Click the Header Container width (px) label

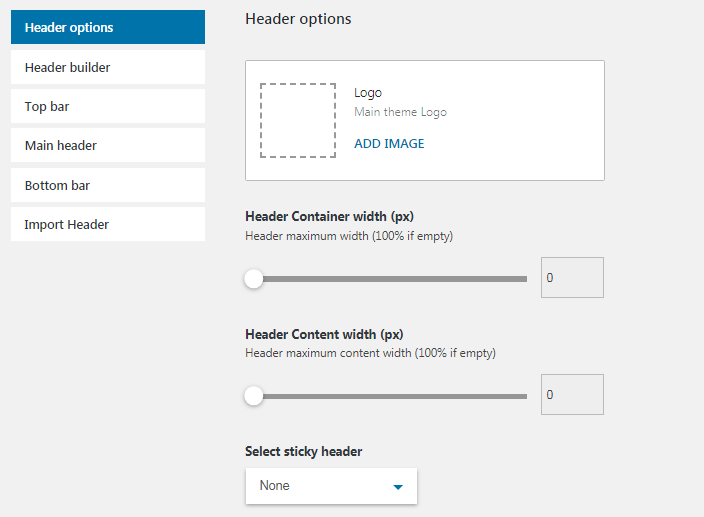click(329, 216)
